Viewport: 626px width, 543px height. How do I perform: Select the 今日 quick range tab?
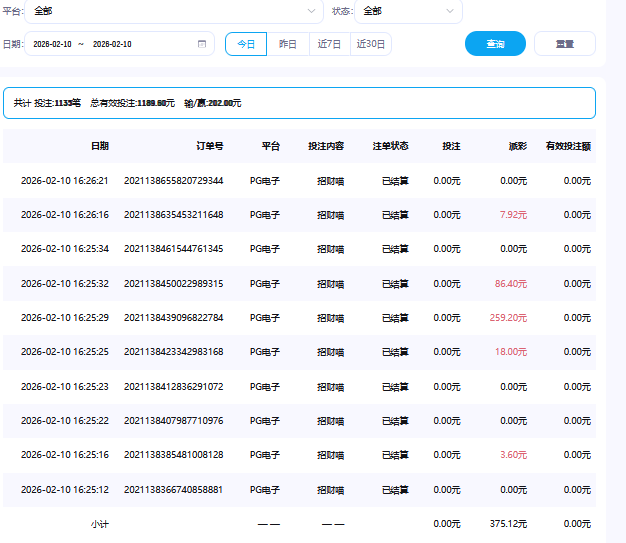click(x=246, y=44)
